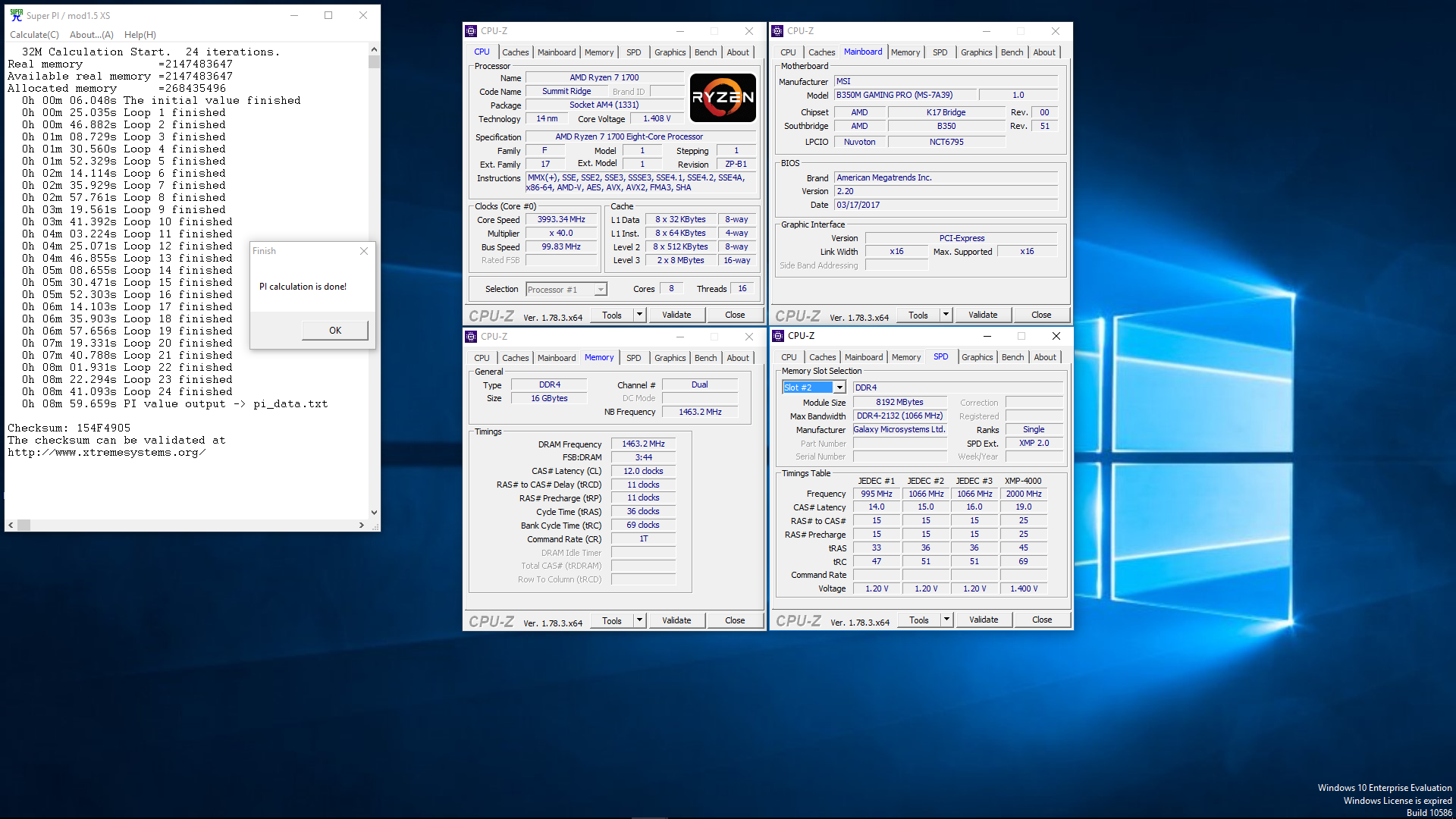Click the Super PI app icon in title bar
This screenshot has height=819, width=1456.
pos(16,15)
